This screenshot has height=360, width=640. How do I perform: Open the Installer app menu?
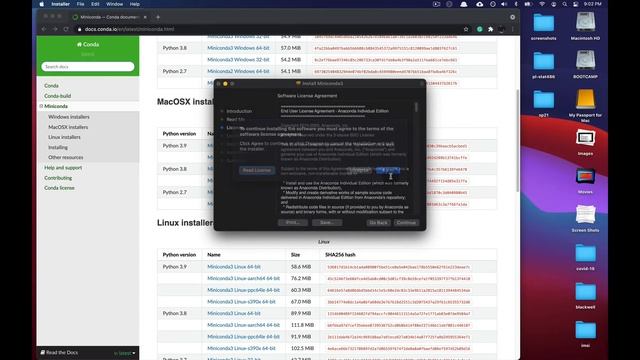click(60, 4)
